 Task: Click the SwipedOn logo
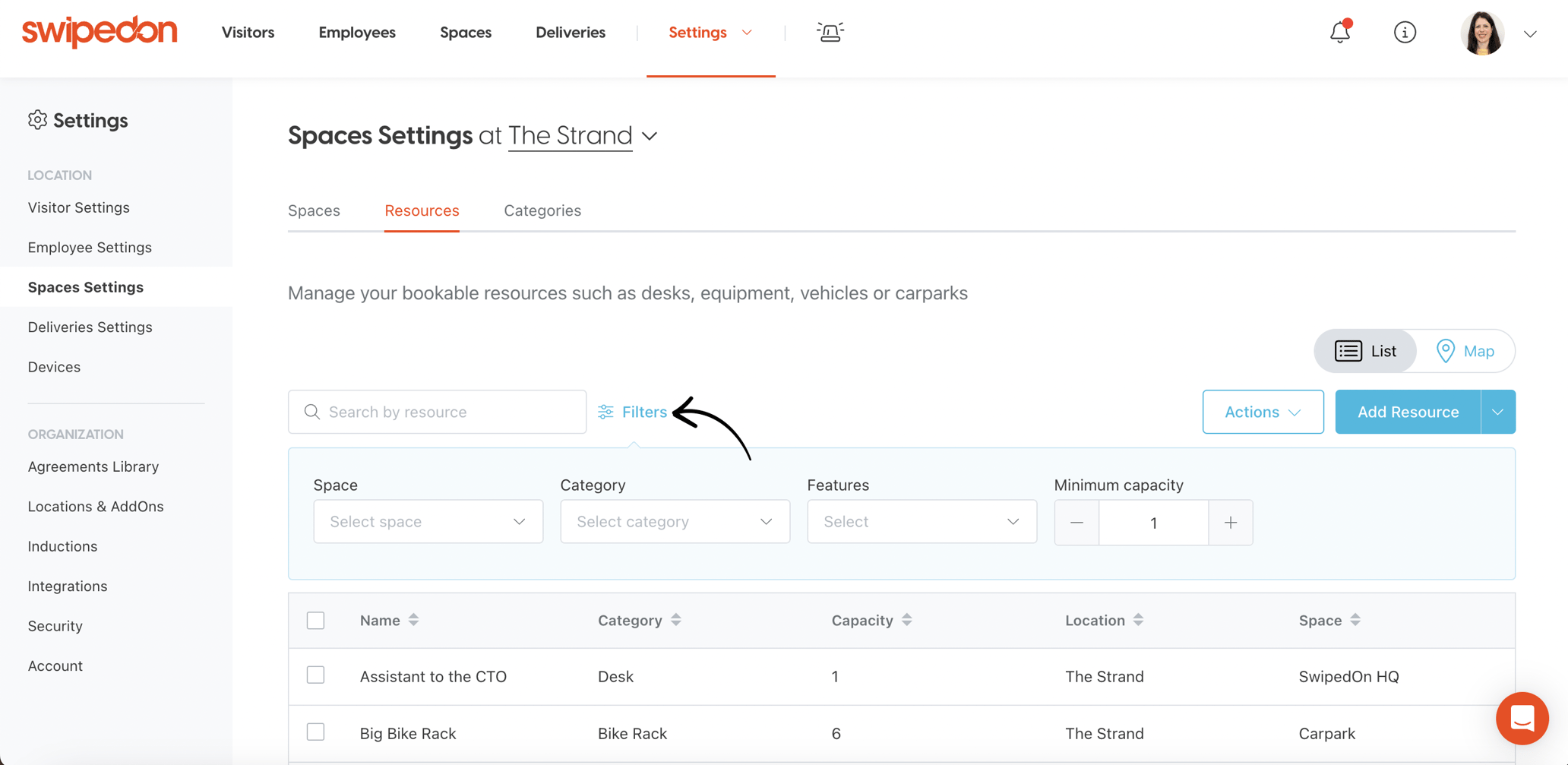(x=100, y=32)
